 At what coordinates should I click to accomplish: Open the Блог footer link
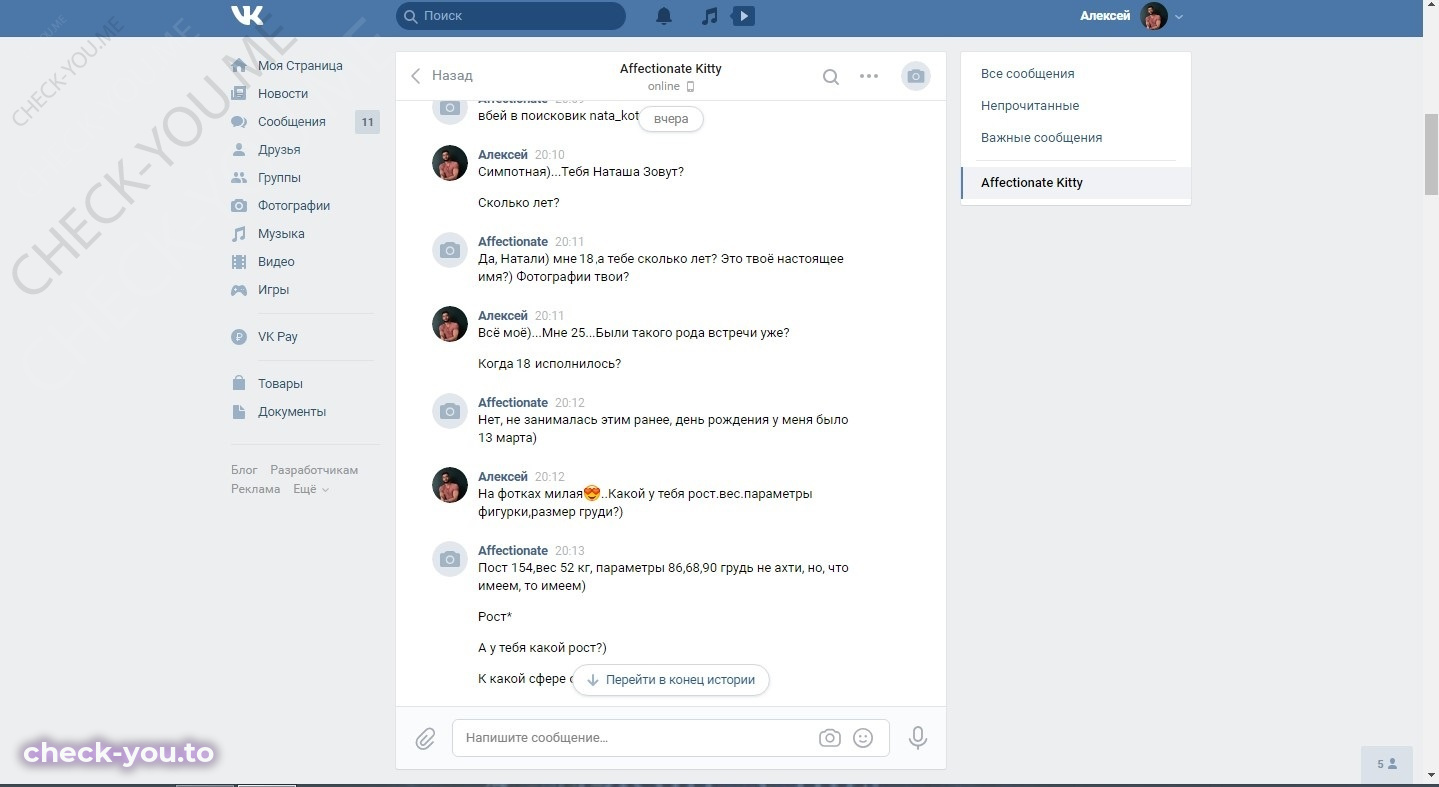(x=244, y=470)
